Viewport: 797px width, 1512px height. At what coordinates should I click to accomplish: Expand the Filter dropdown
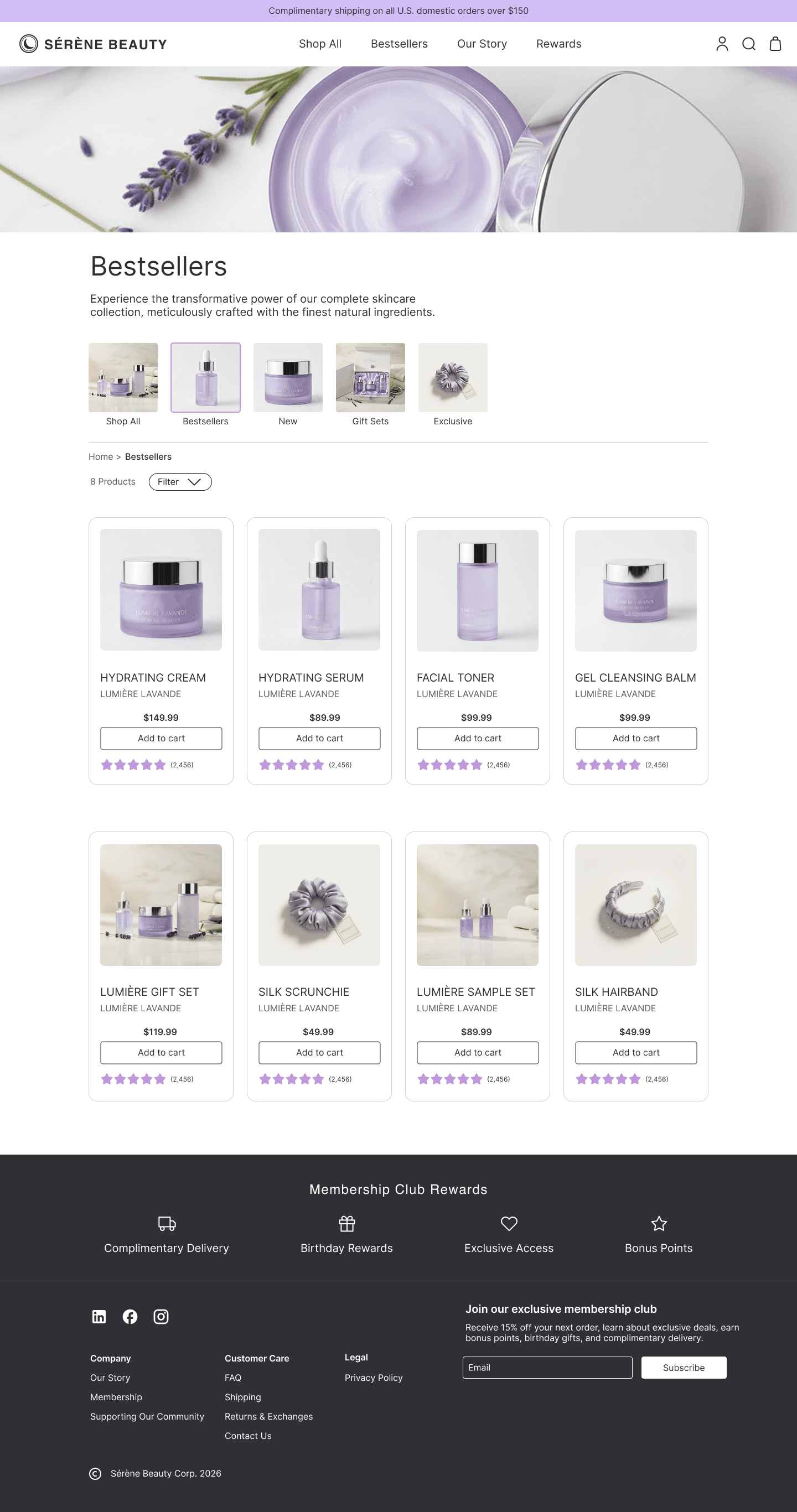pyautogui.click(x=180, y=482)
